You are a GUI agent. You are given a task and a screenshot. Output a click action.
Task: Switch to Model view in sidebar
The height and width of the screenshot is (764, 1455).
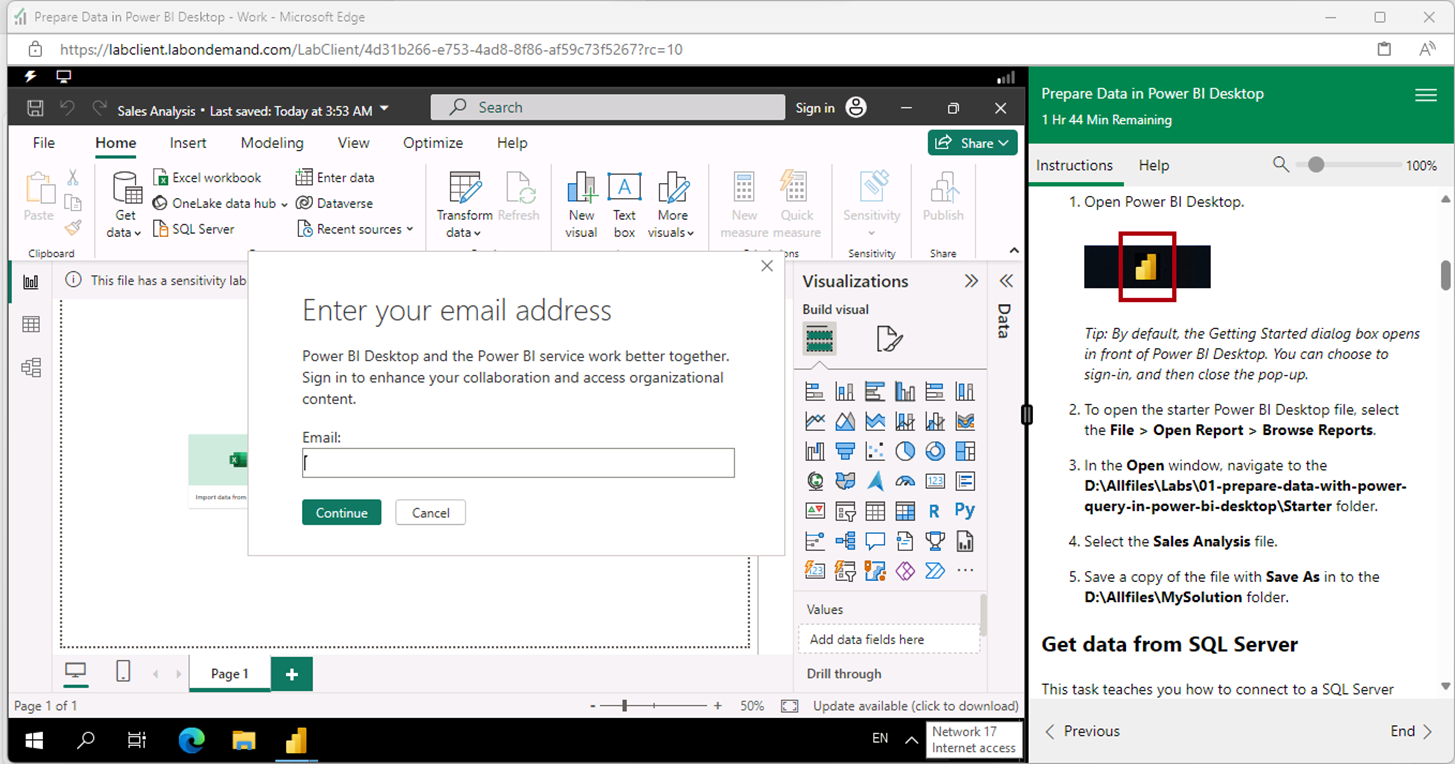pos(31,367)
